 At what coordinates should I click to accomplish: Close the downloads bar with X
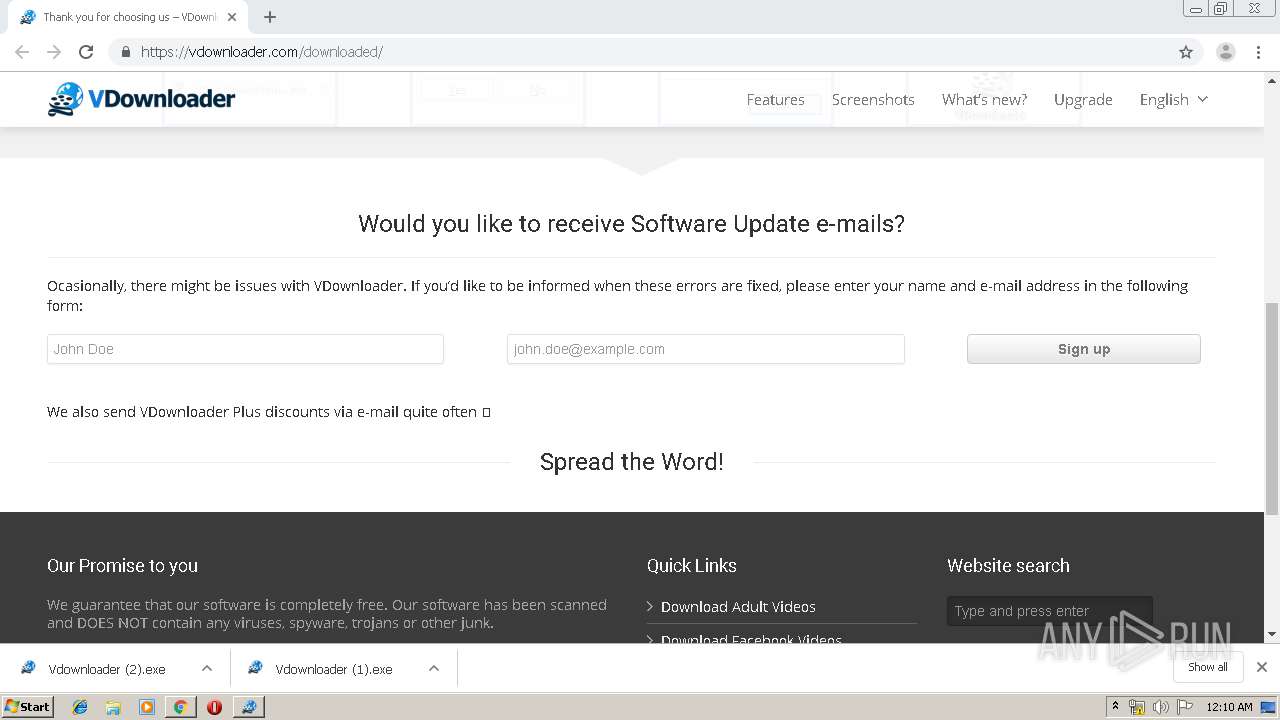[x=1262, y=667]
